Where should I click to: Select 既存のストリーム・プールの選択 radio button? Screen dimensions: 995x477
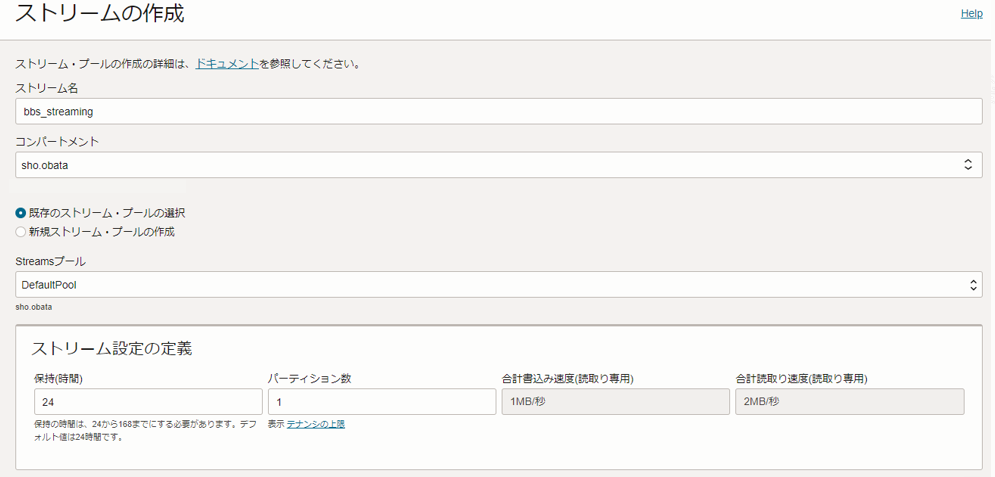click(x=20, y=213)
